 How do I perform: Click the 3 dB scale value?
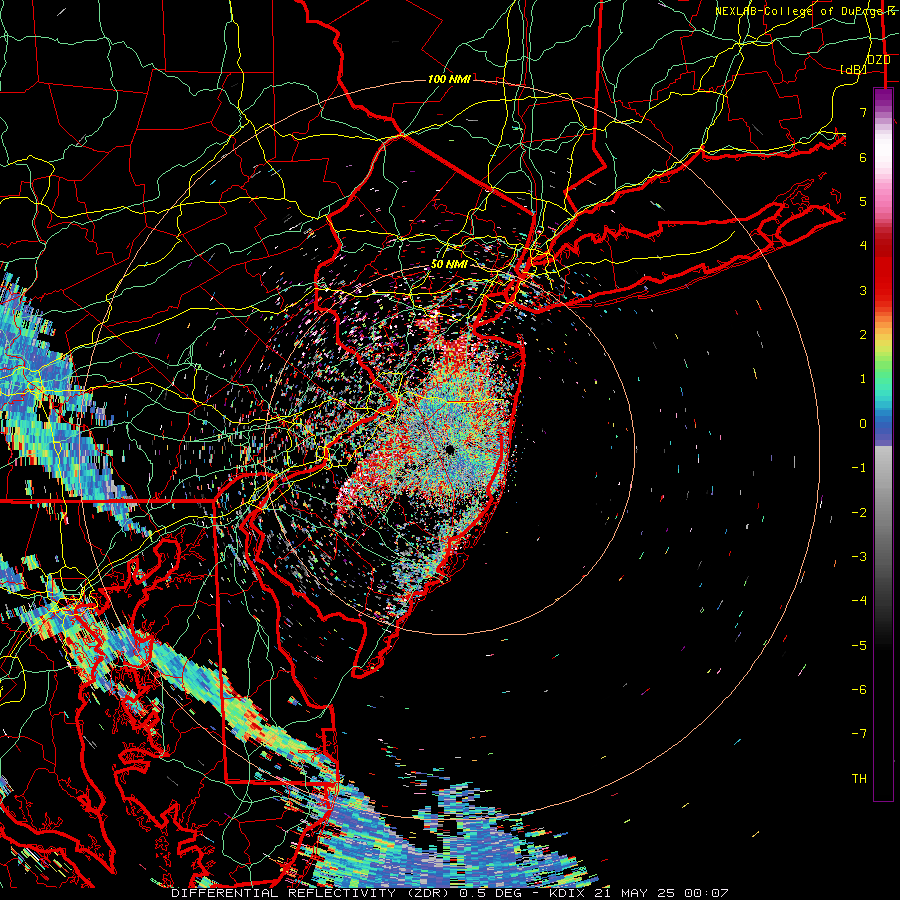(863, 290)
